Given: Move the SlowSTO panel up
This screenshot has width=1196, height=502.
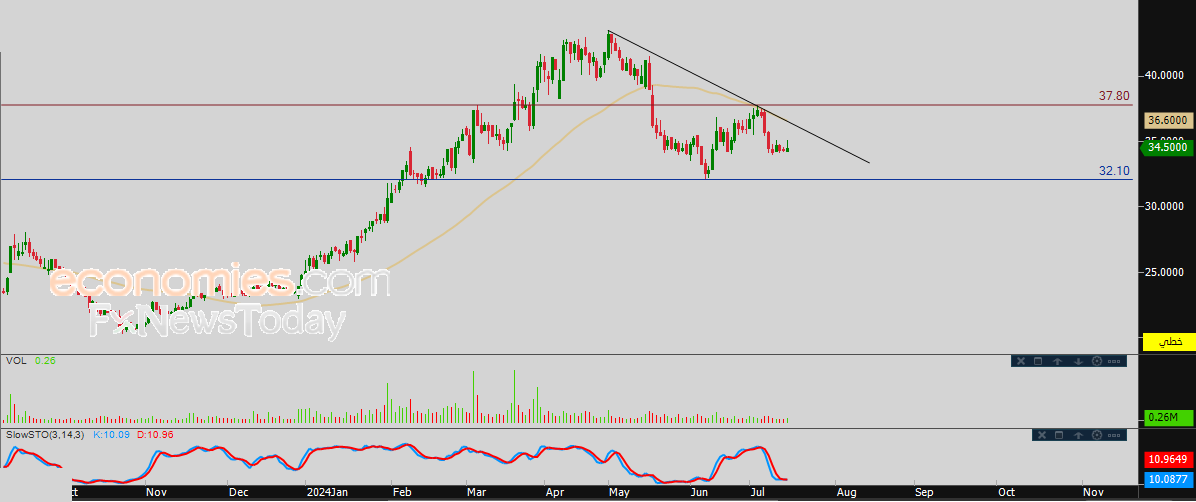Looking at the screenshot, I should pyautogui.click(x=1079, y=435).
